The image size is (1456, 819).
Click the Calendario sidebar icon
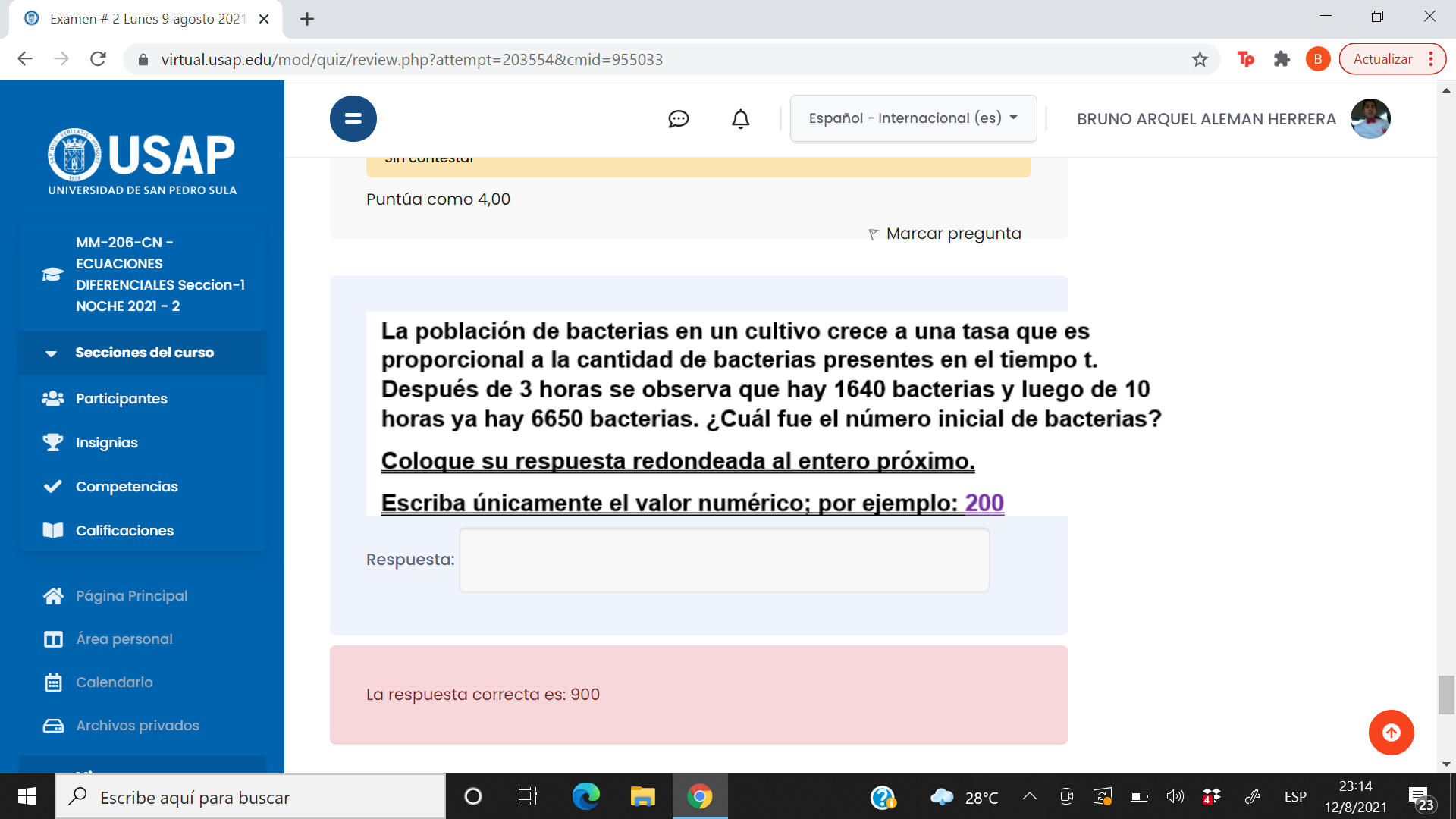52,682
